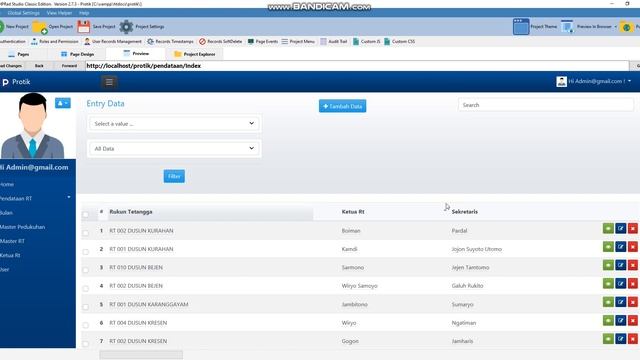This screenshot has height=360, width=640.
Task: Delete the record for row Wiryo Samoyo
Action: click(633, 284)
